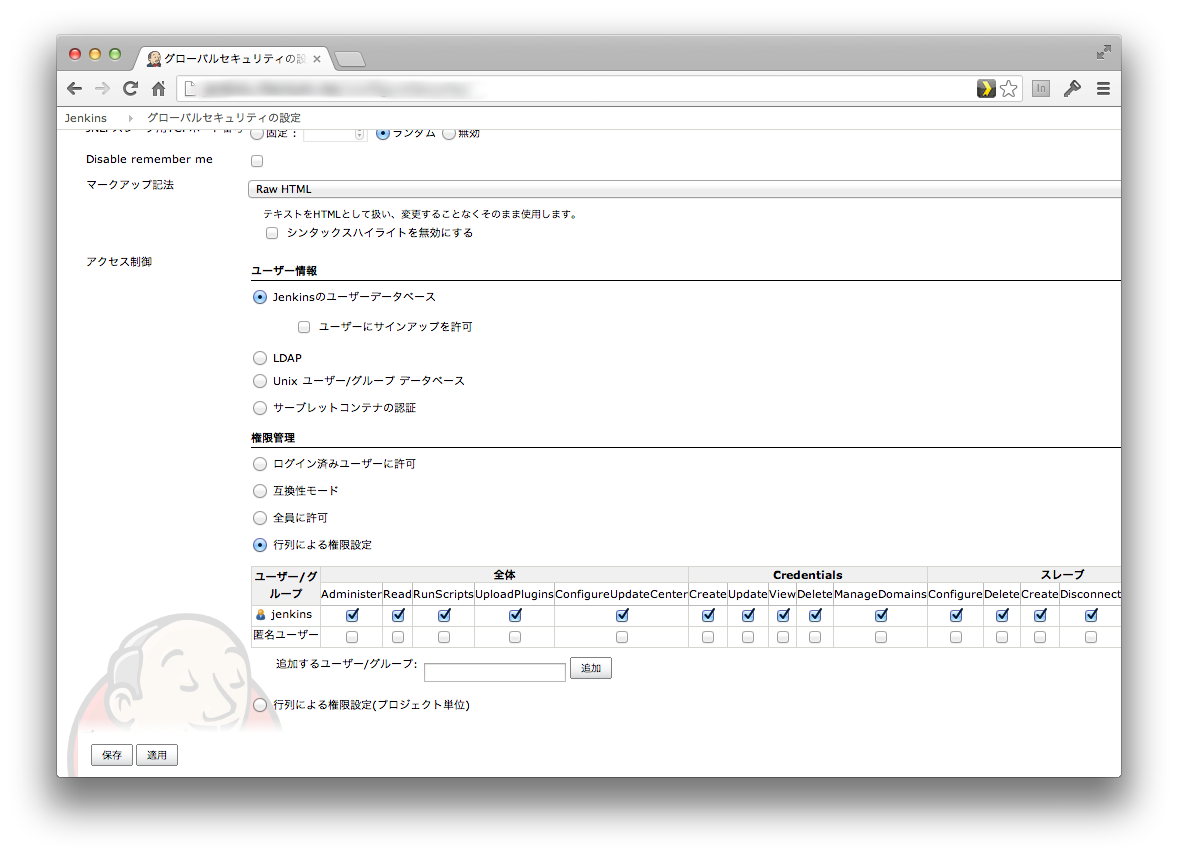Uncheck Administer for the jenkins user
Screen dimensions: 1178x856
[x=352, y=615]
